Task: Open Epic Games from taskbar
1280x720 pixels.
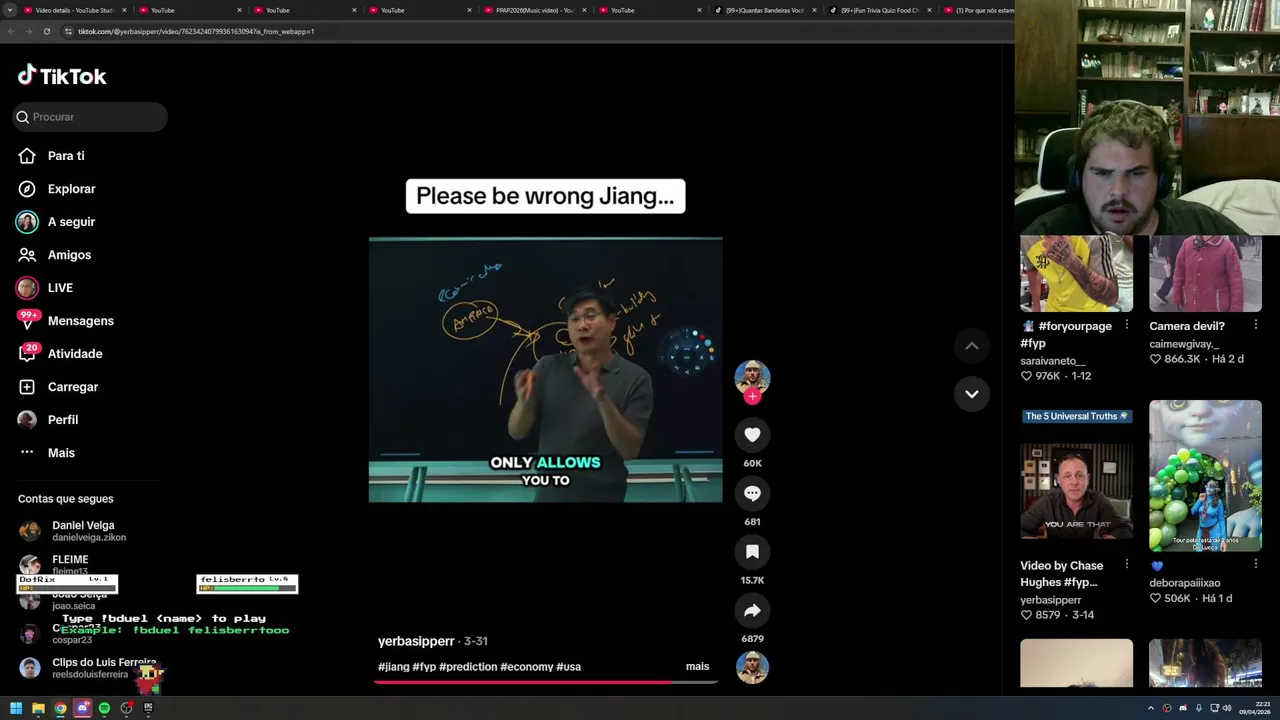Action: point(148,708)
